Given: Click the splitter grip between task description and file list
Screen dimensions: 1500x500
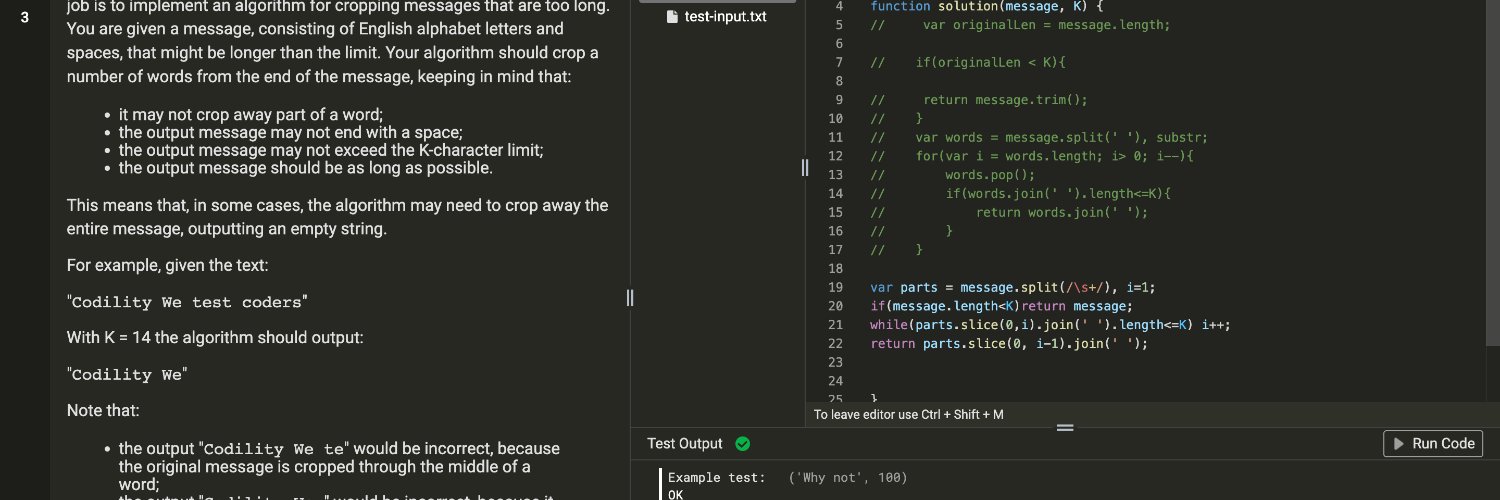Looking at the screenshot, I should coord(630,297).
